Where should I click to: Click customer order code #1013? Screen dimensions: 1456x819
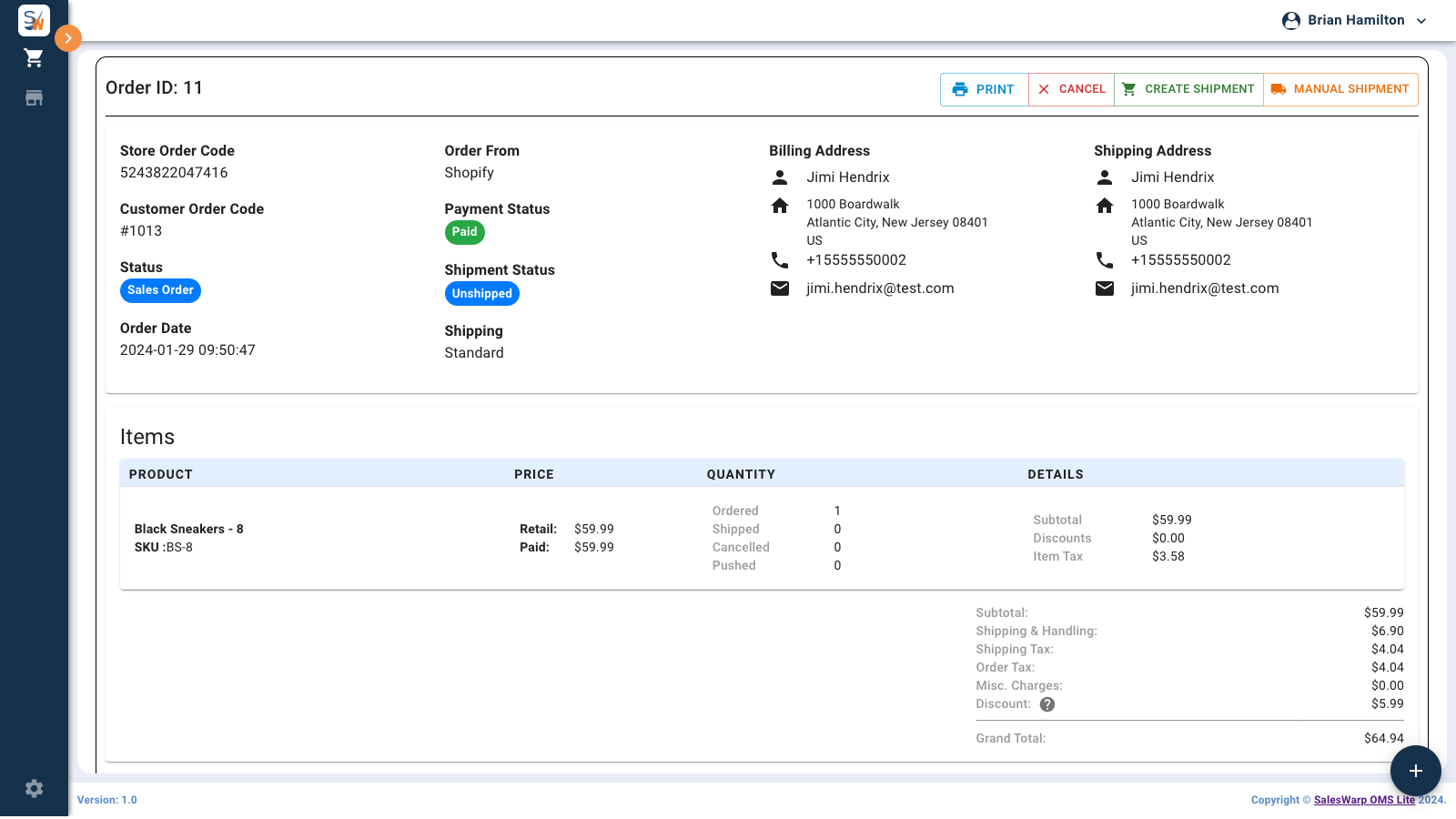pyautogui.click(x=141, y=231)
